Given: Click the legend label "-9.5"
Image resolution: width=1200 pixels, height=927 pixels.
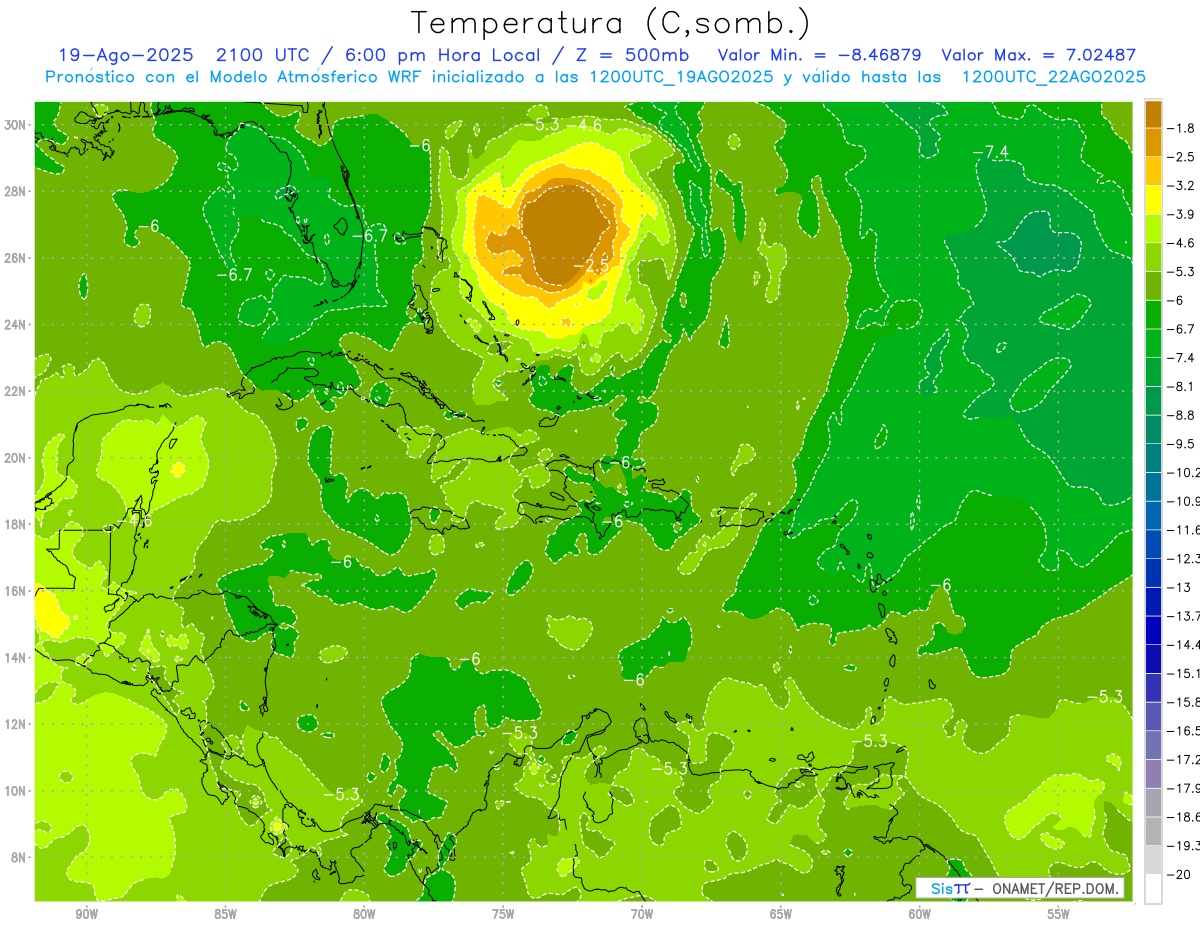Looking at the screenshot, I should pyautogui.click(x=1182, y=444).
